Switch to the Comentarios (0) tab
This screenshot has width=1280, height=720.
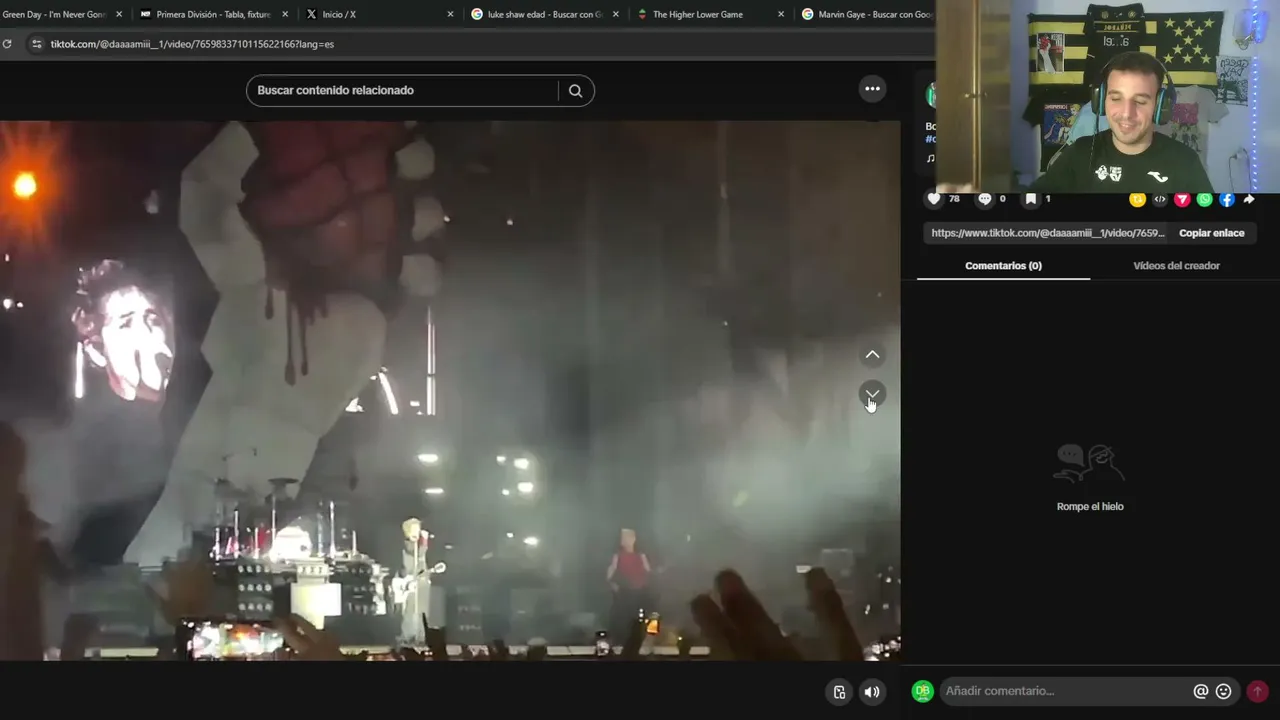[1003, 266]
